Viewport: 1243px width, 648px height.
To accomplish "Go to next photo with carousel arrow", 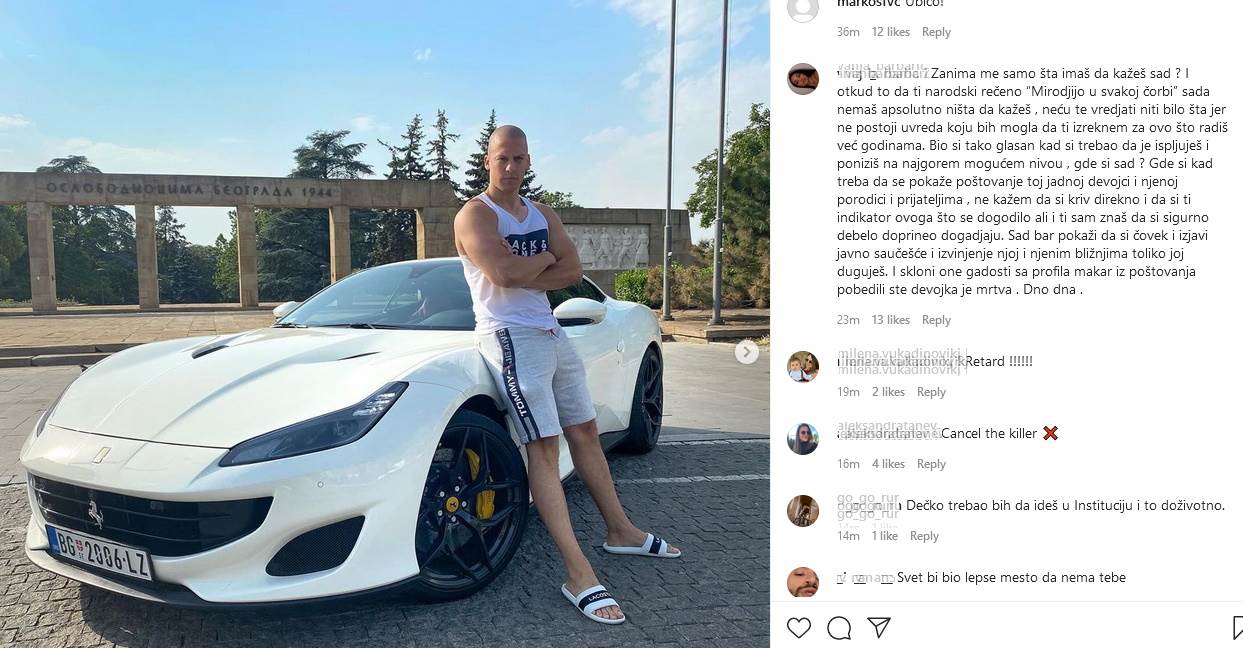I will 746,352.
